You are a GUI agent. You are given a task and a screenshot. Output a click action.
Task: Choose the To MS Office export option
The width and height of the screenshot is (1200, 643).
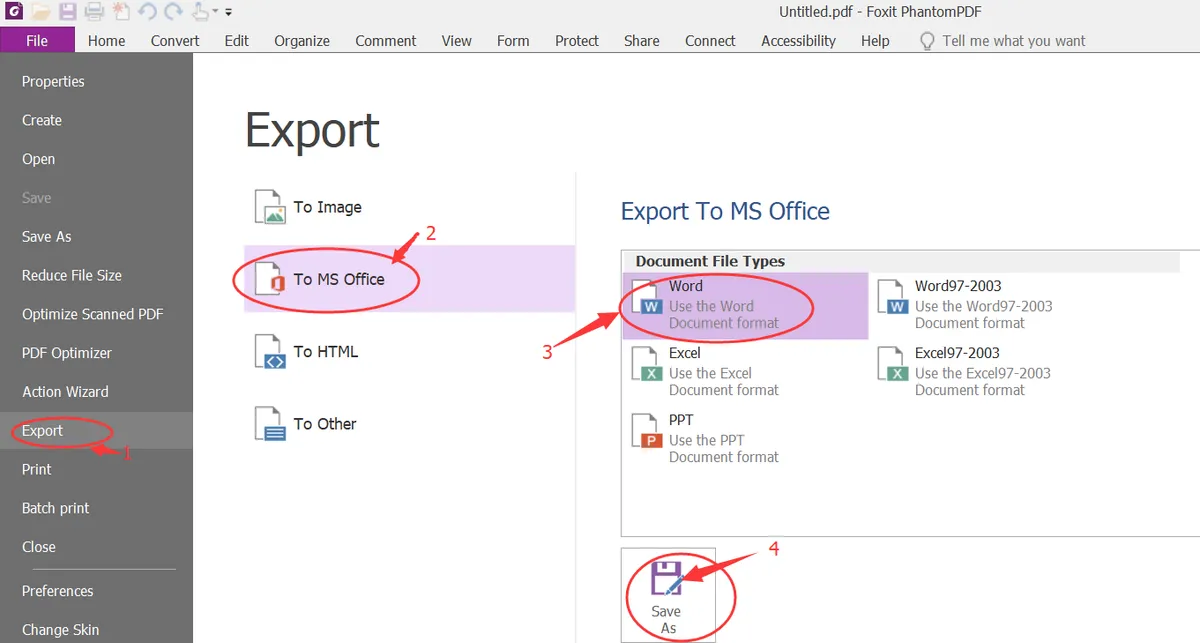409,278
